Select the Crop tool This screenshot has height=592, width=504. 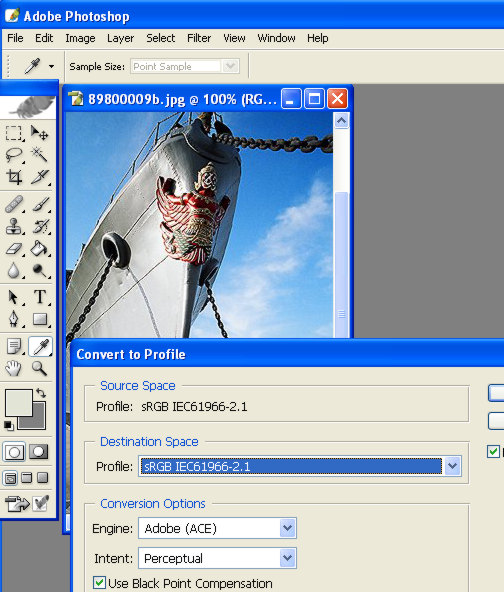(14, 177)
